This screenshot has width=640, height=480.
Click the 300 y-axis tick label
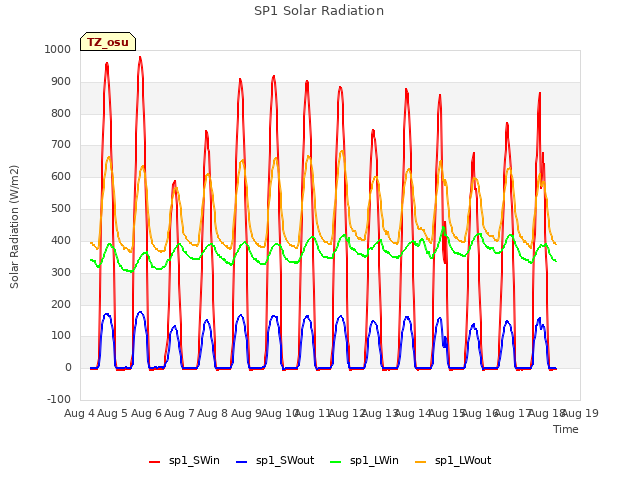click(x=61, y=272)
